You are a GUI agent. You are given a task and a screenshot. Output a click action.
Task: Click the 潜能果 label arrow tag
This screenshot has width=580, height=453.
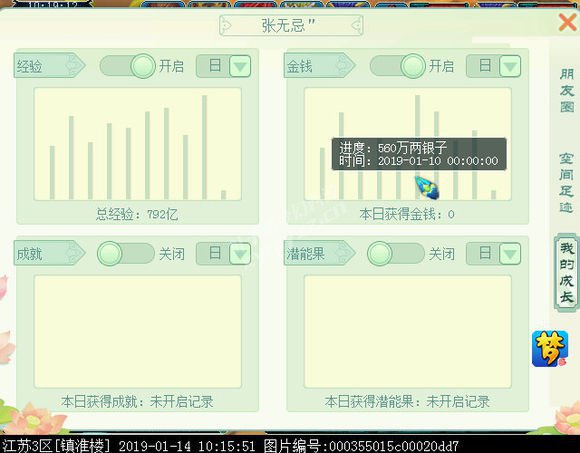[x=320, y=253]
